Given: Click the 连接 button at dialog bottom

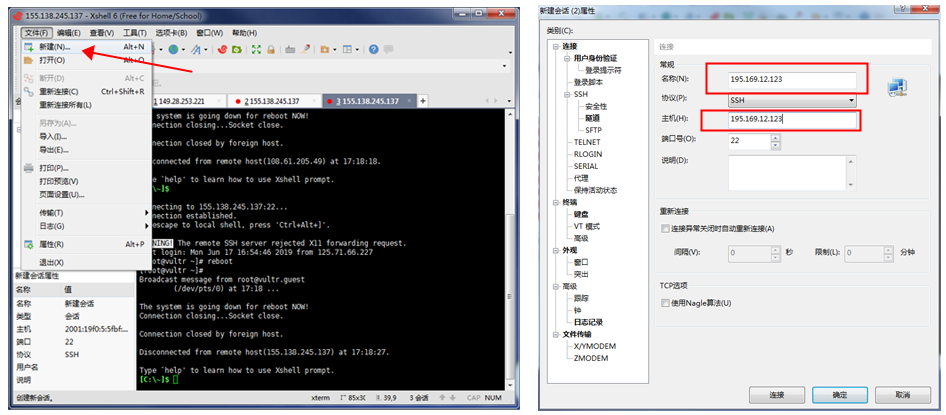Looking at the screenshot, I should click(x=777, y=394).
